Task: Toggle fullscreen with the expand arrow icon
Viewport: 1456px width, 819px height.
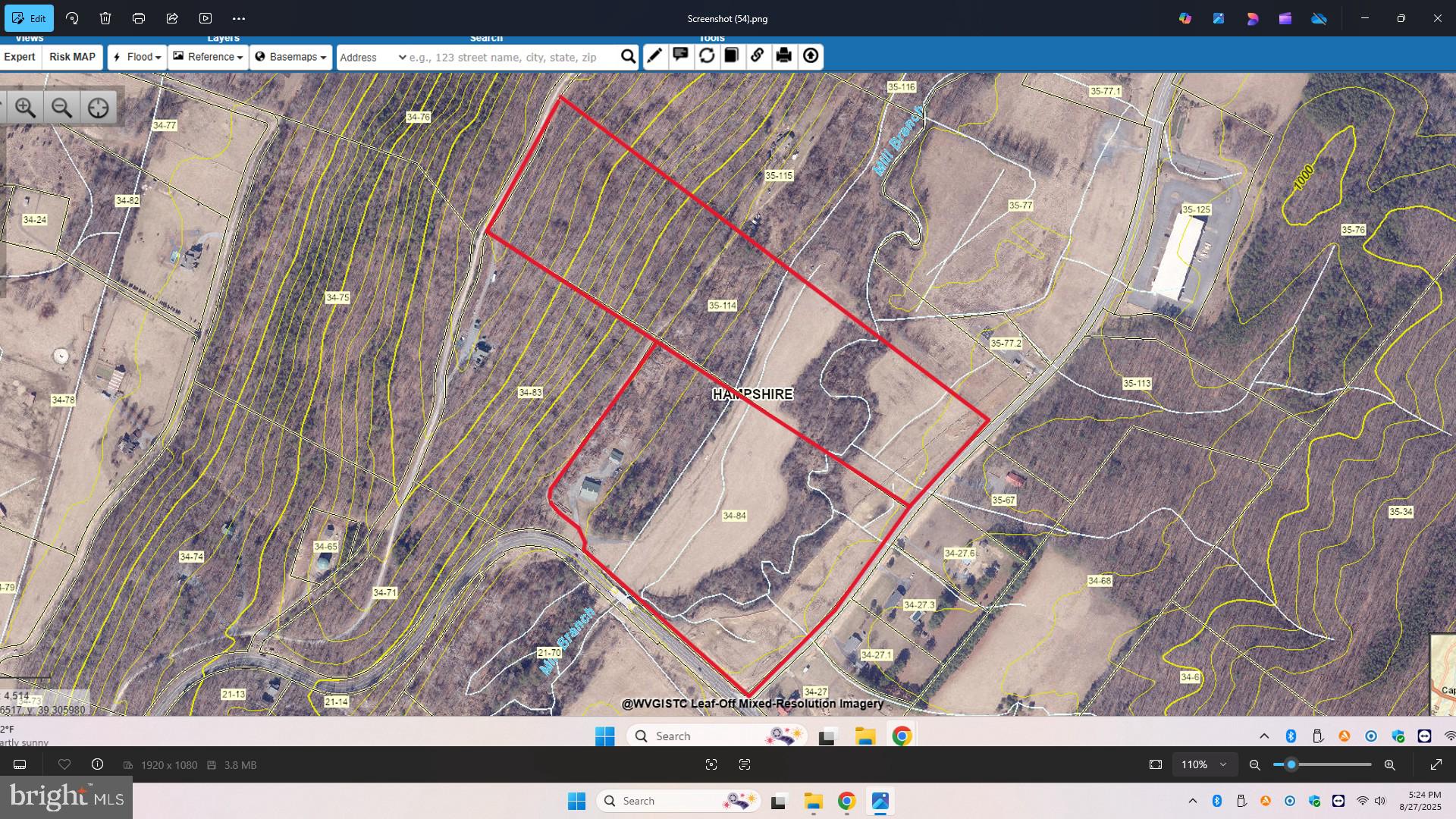Action: click(1436, 764)
